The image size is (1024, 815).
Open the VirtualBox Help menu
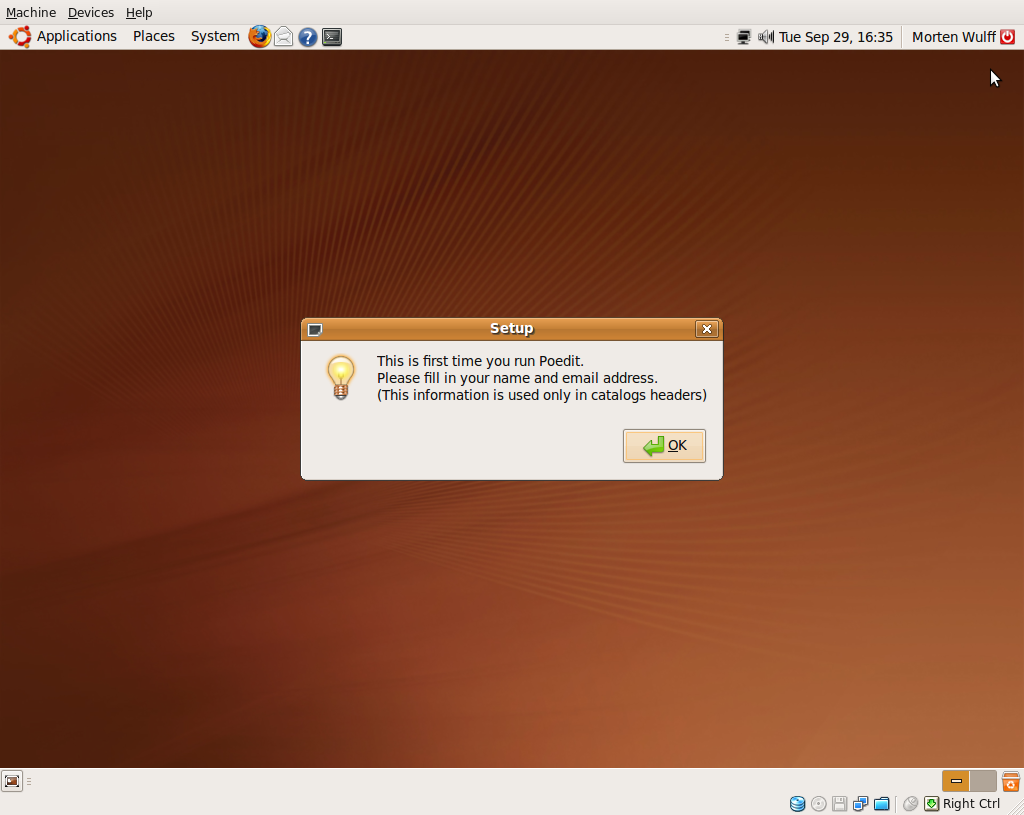point(139,12)
